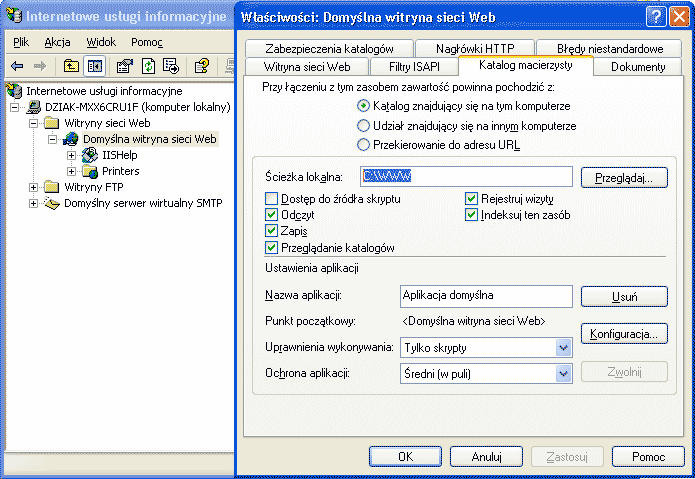Select the IISHelp tree item label
This screenshot has width=695, height=479.
point(120,155)
